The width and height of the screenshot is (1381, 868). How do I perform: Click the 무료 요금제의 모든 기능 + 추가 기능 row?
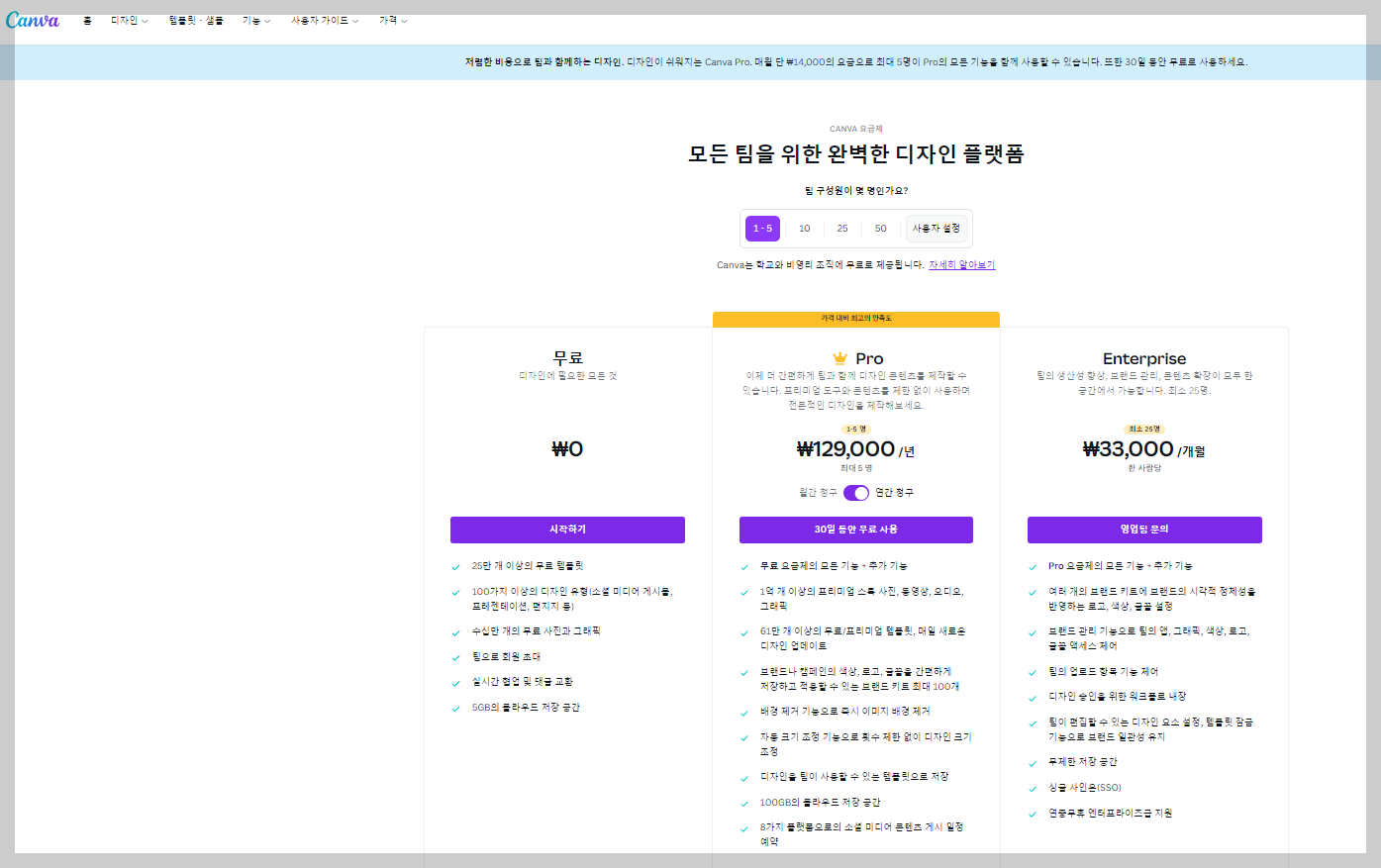coord(834,566)
